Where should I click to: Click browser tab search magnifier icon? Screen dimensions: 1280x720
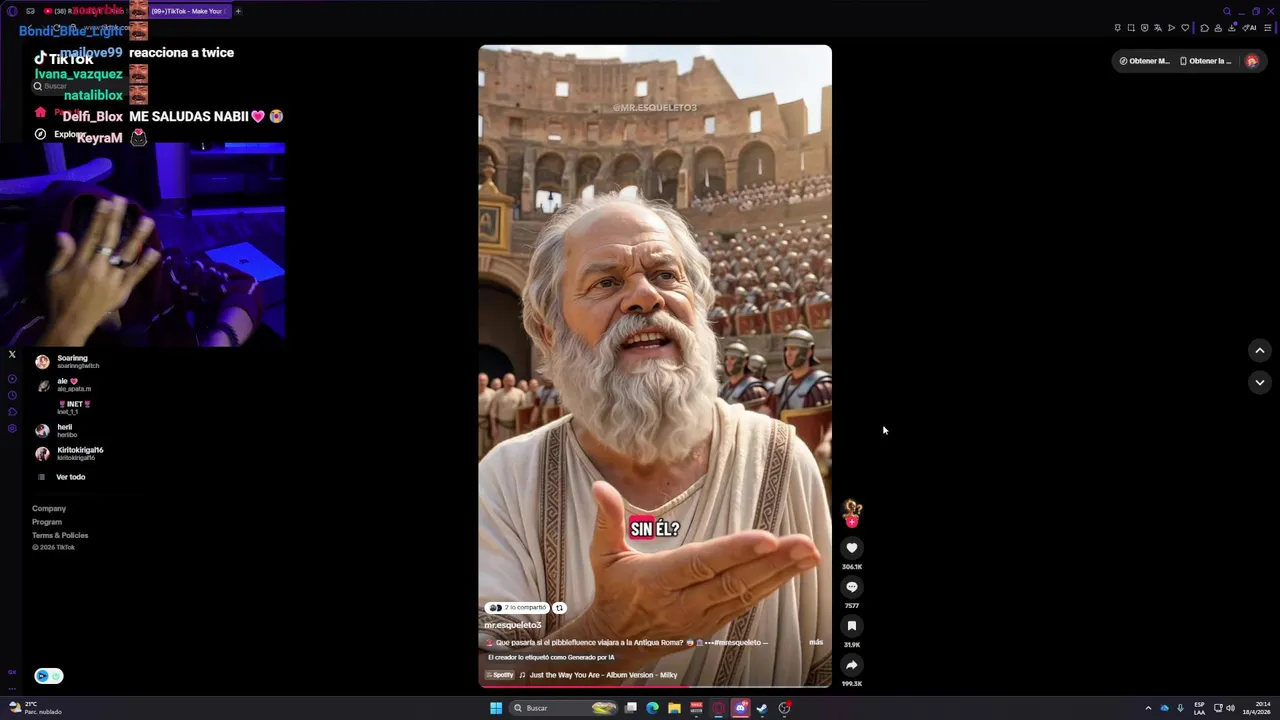point(1227,11)
